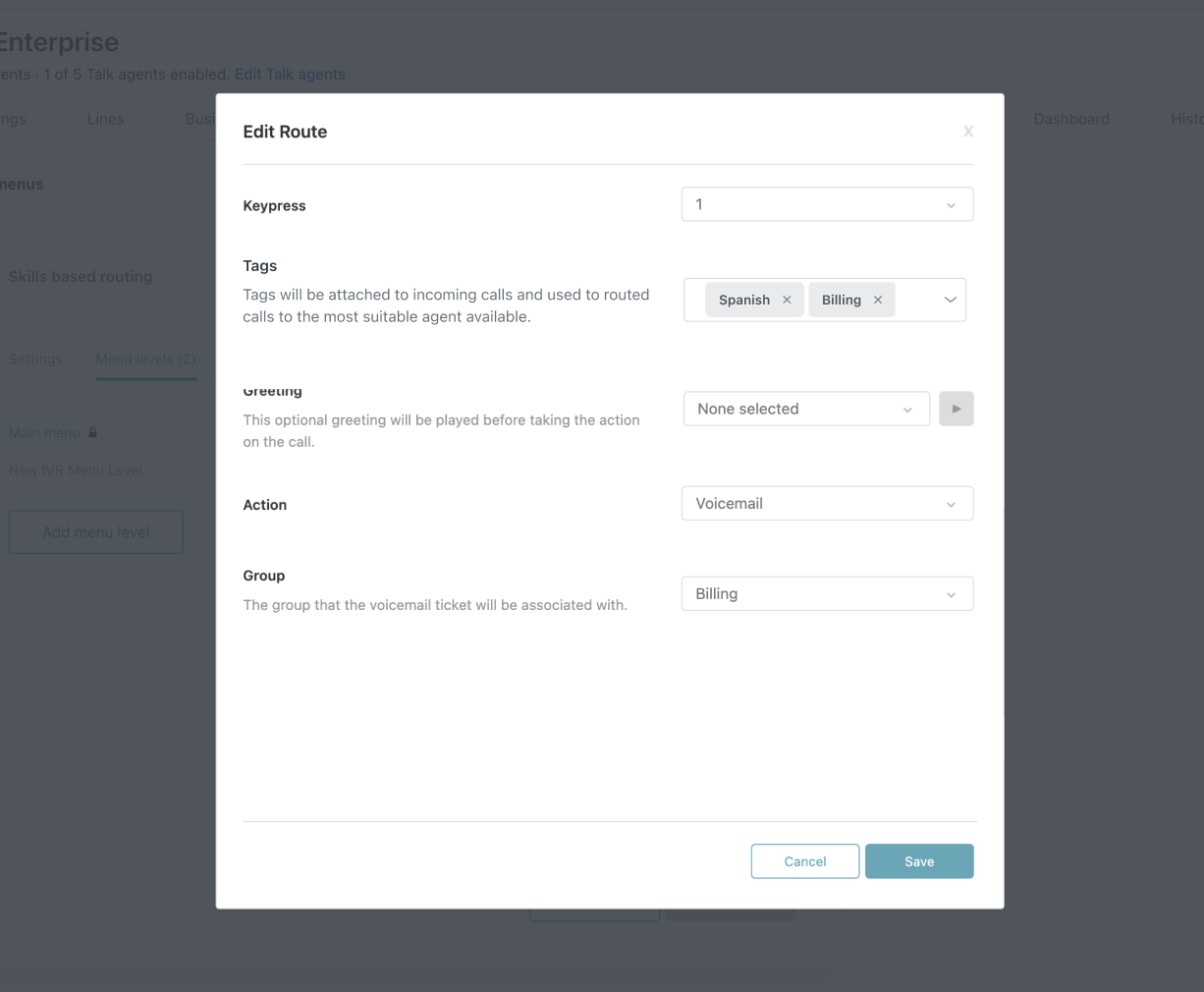Open the Lines tab
This screenshot has width=1204, height=992.
click(105, 119)
